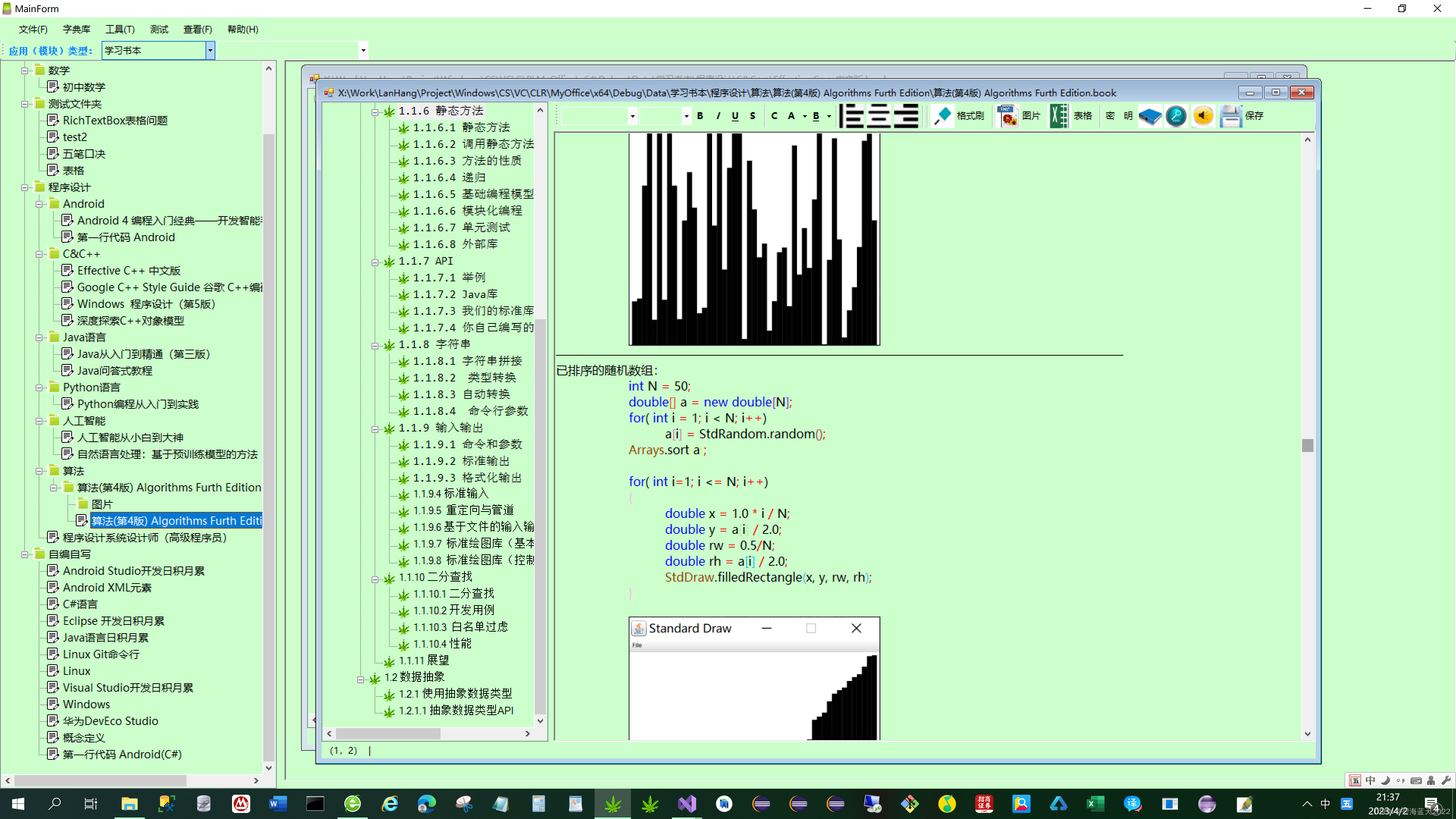Screen dimensions: 1456x819
Task: Click the blue book icon in toolbar
Action: pyautogui.click(x=1150, y=116)
